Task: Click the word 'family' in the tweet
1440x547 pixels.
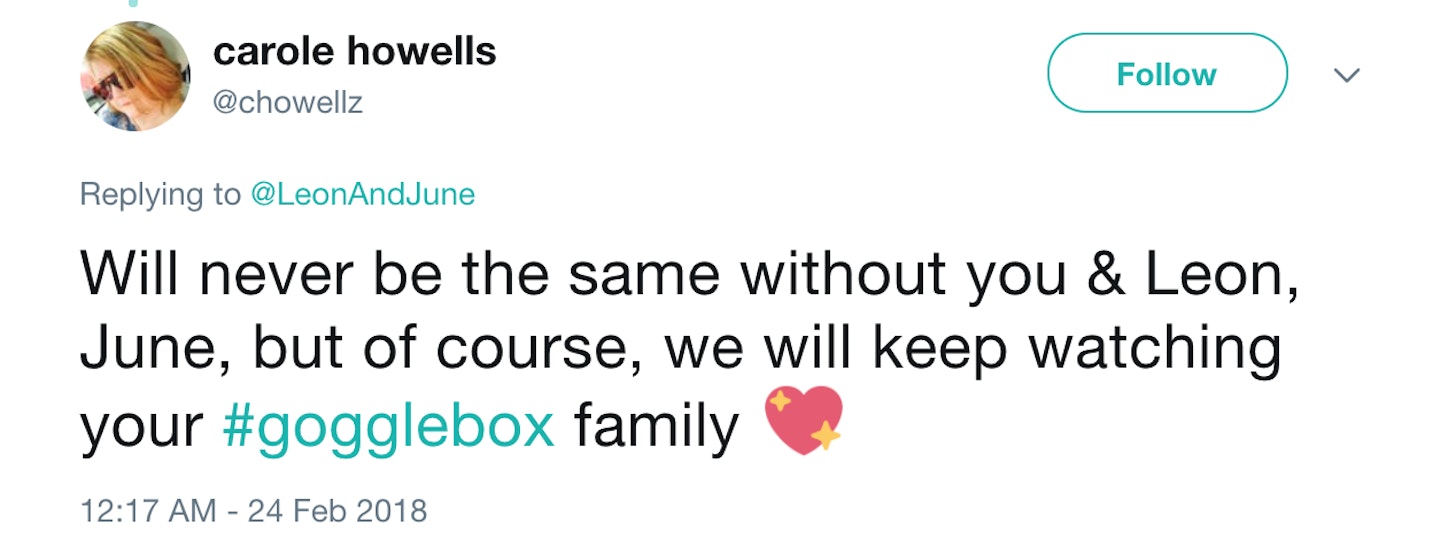Action: 655,427
